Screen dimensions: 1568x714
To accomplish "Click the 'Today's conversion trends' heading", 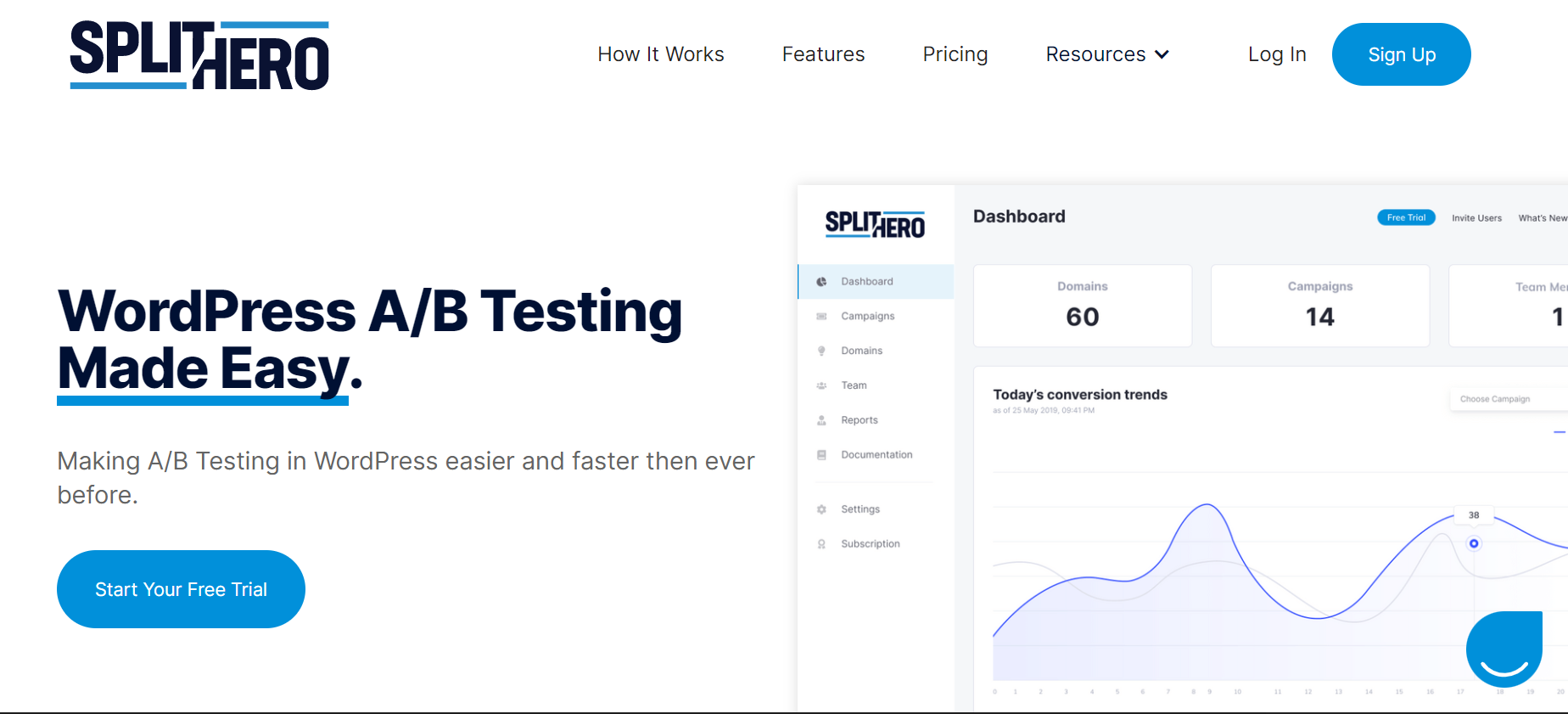I will tap(1080, 395).
